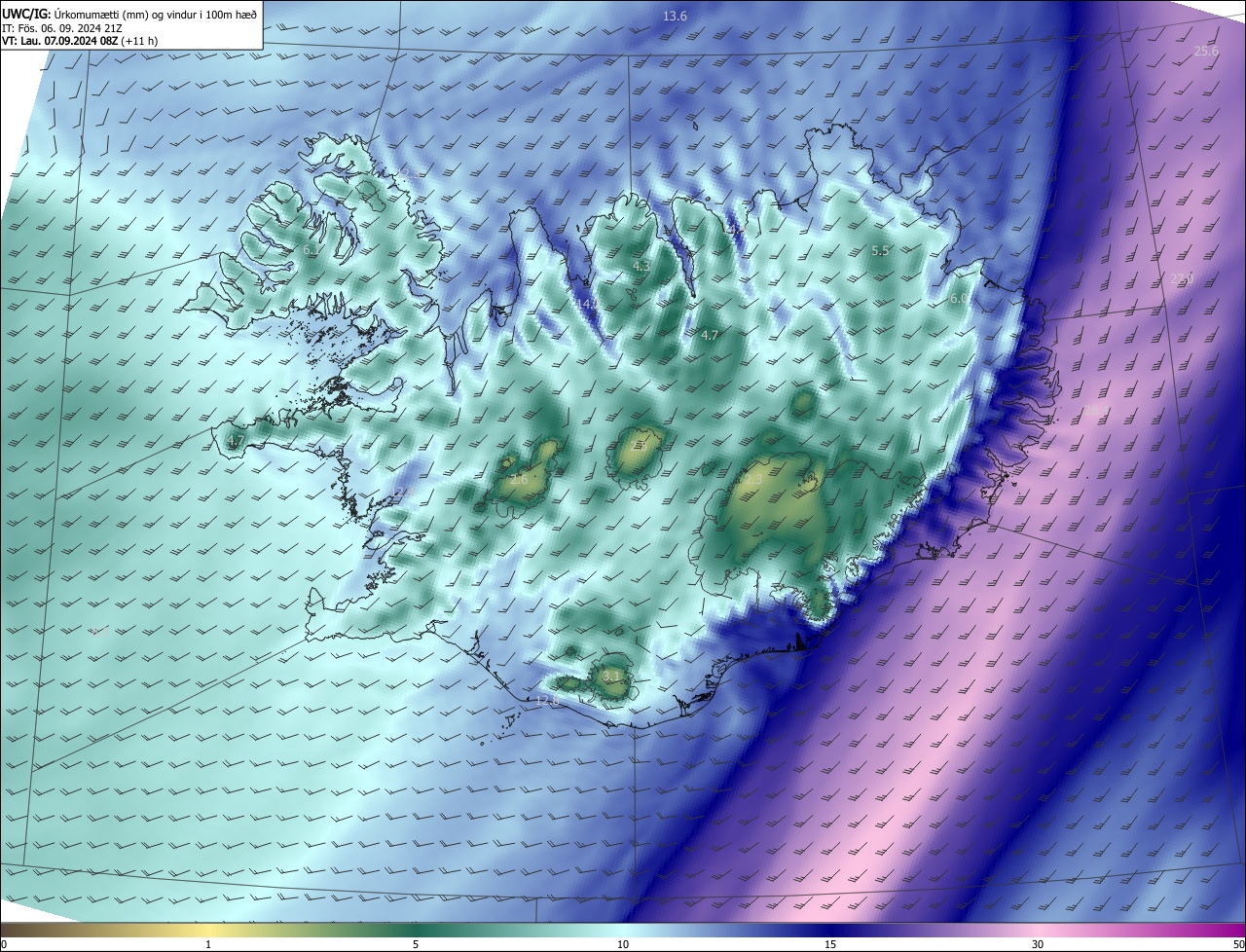Click the 3.1 value on the southern glacier

pyautogui.click(x=611, y=676)
